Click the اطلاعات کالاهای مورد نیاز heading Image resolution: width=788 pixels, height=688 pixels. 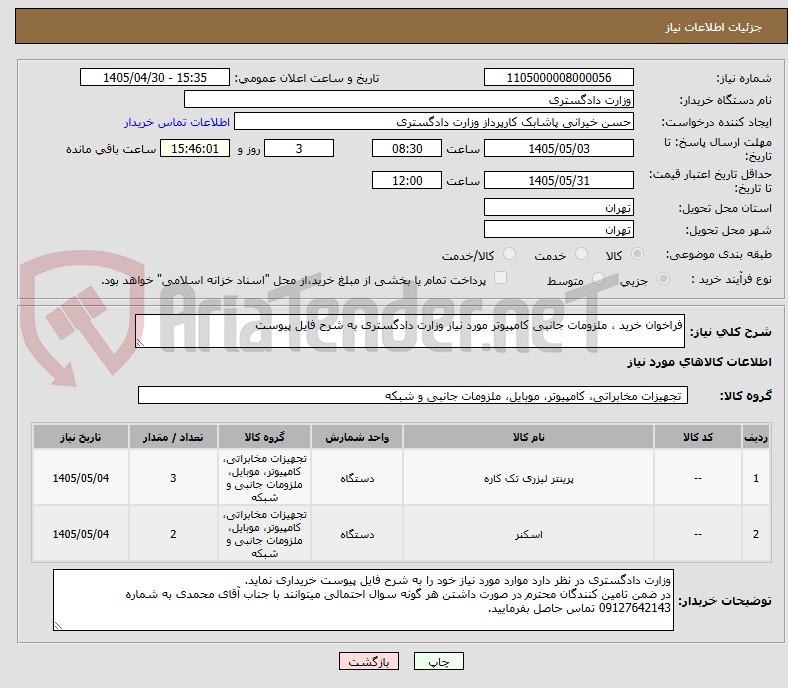click(x=699, y=362)
